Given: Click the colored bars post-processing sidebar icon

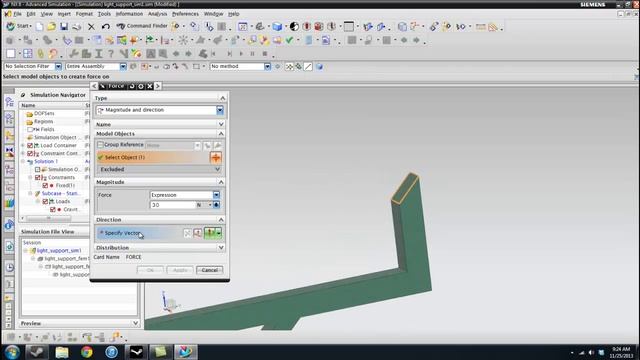Looking at the screenshot, I should click(9, 203).
